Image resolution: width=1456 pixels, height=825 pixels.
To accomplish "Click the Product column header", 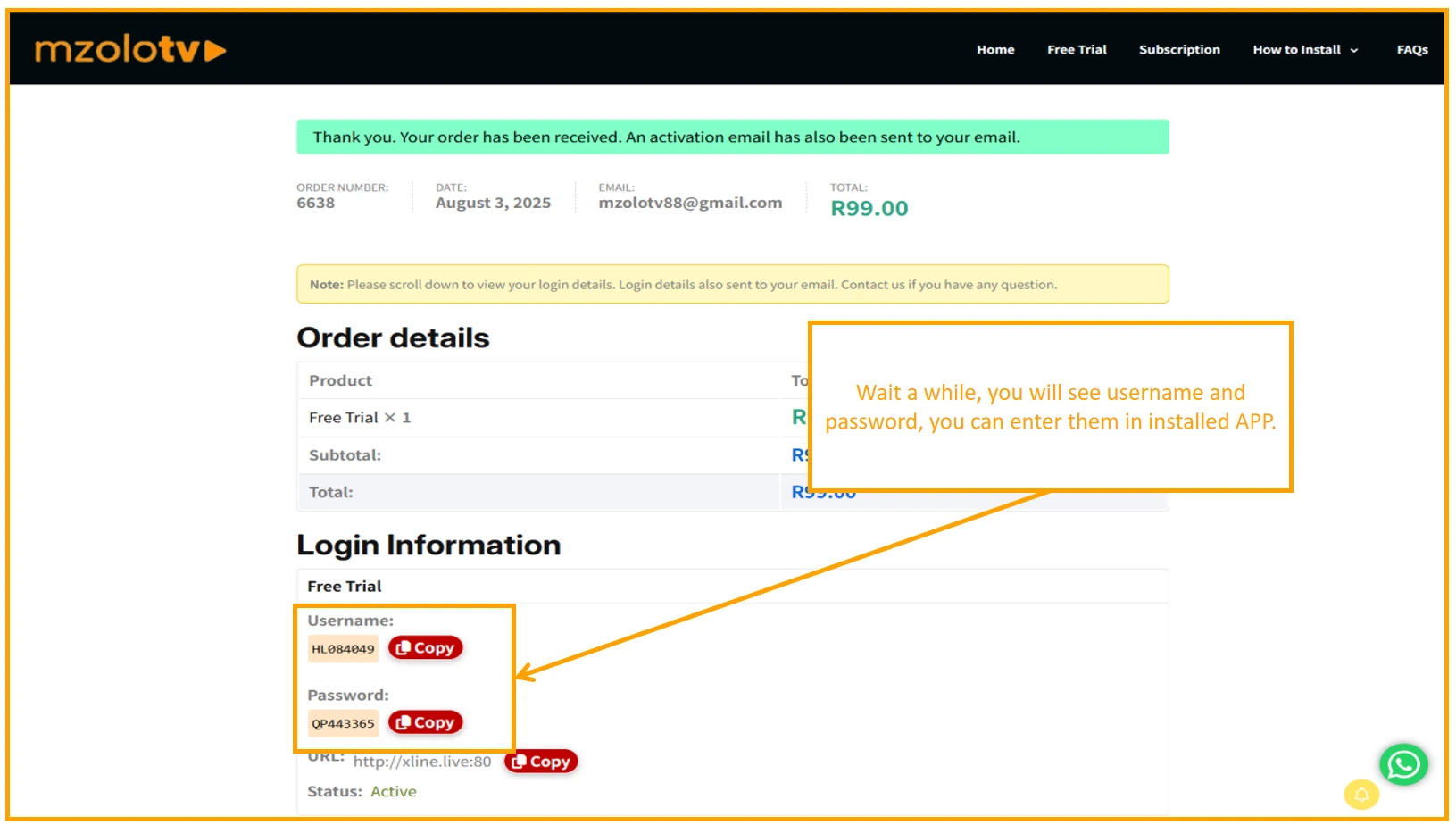I will click(x=340, y=380).
